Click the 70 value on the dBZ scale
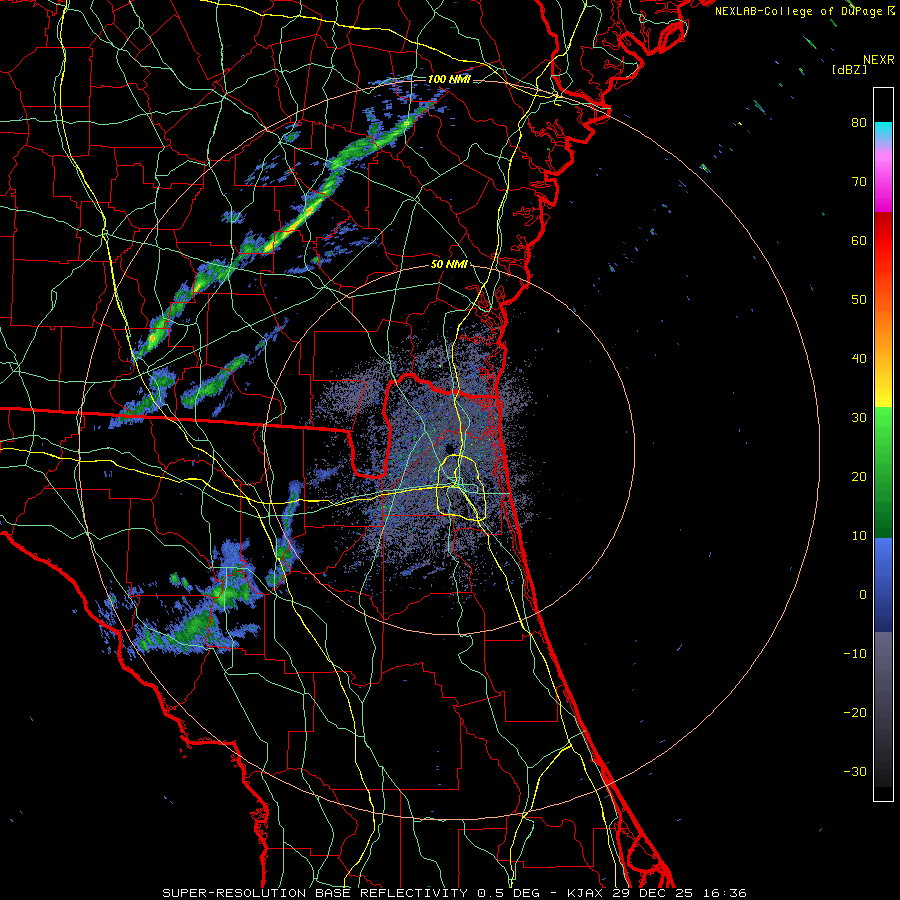This screenshot has height=900, width=900. pos(859,181)
